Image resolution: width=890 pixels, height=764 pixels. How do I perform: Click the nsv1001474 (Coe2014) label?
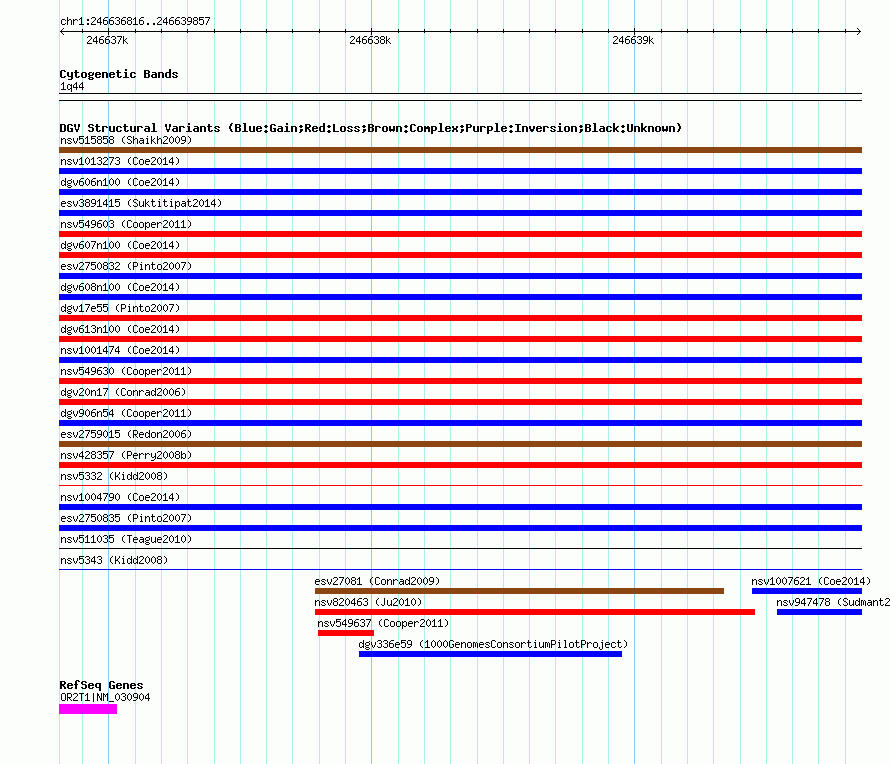[x=120, y=350]
